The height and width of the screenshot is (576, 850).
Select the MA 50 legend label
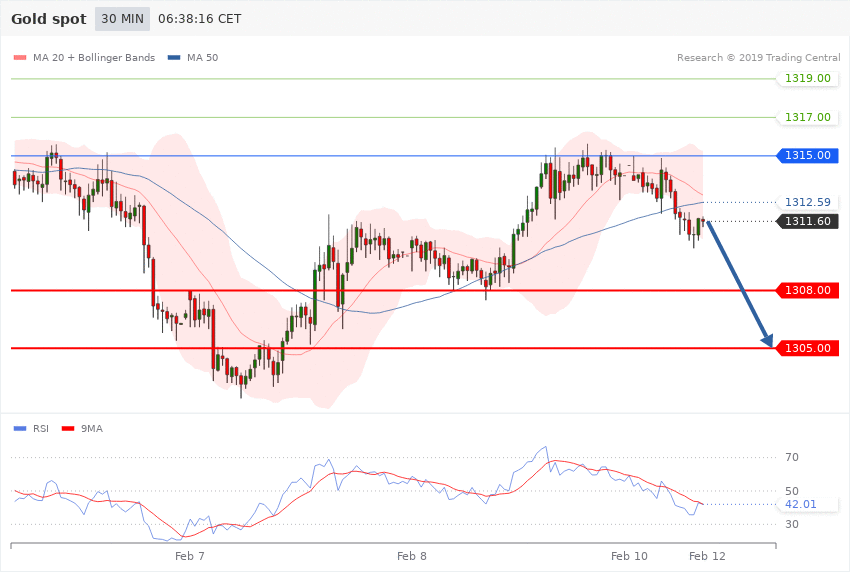pyautogui.click(x=202, y=58)
